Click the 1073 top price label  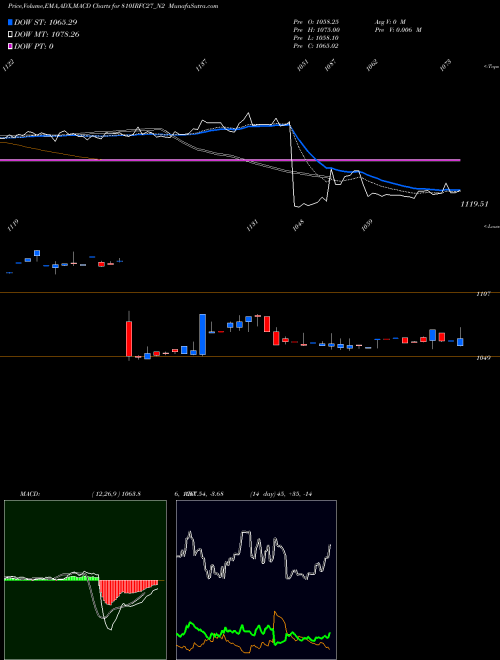445,65
